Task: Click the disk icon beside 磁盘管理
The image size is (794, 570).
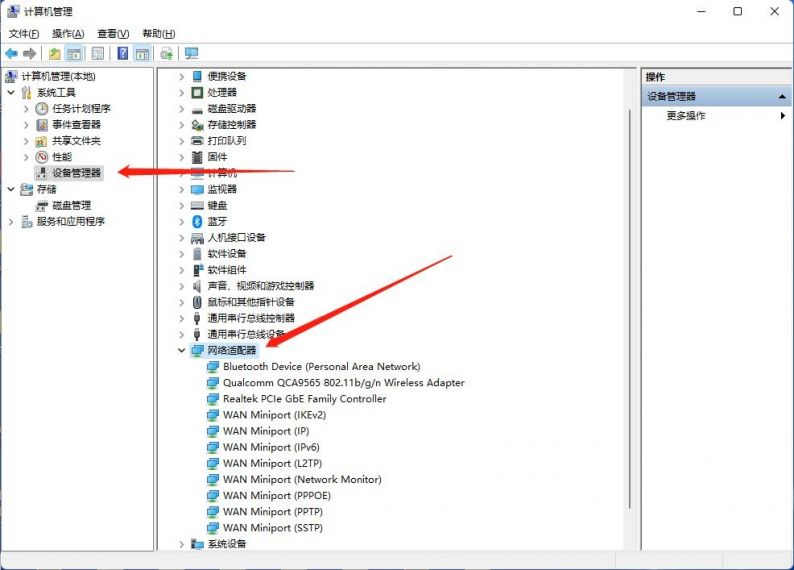Action: click(x=42, y=206)
